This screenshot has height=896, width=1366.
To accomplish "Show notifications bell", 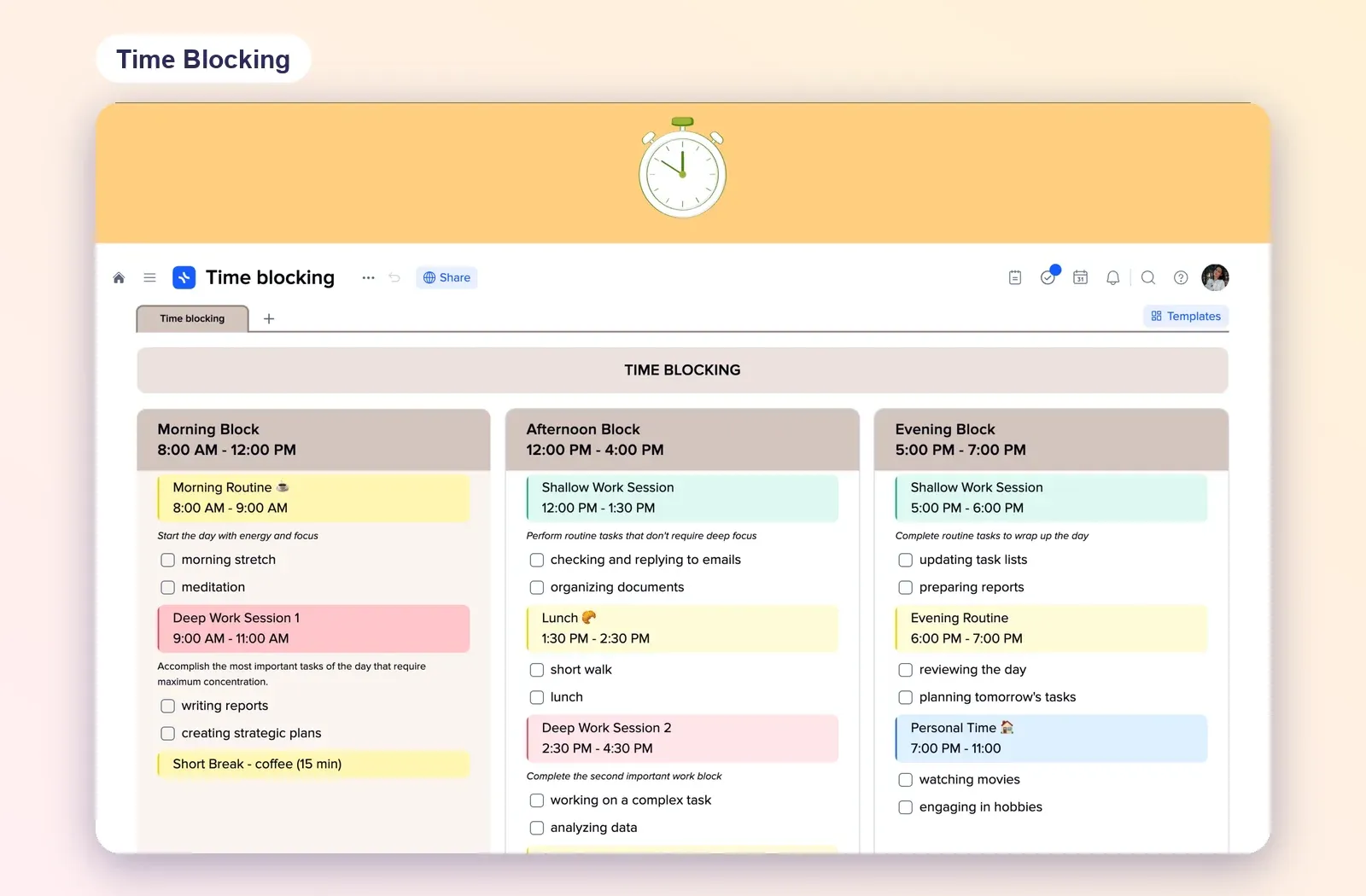I will click(1113, 277).
